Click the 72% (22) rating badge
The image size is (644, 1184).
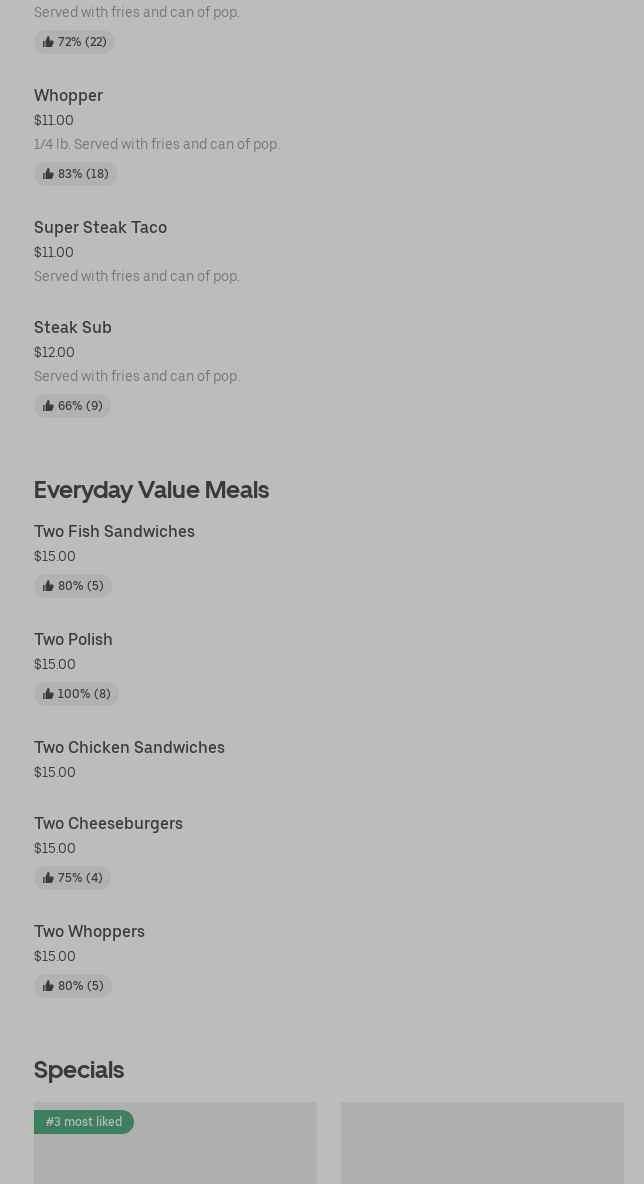[75, 42]
